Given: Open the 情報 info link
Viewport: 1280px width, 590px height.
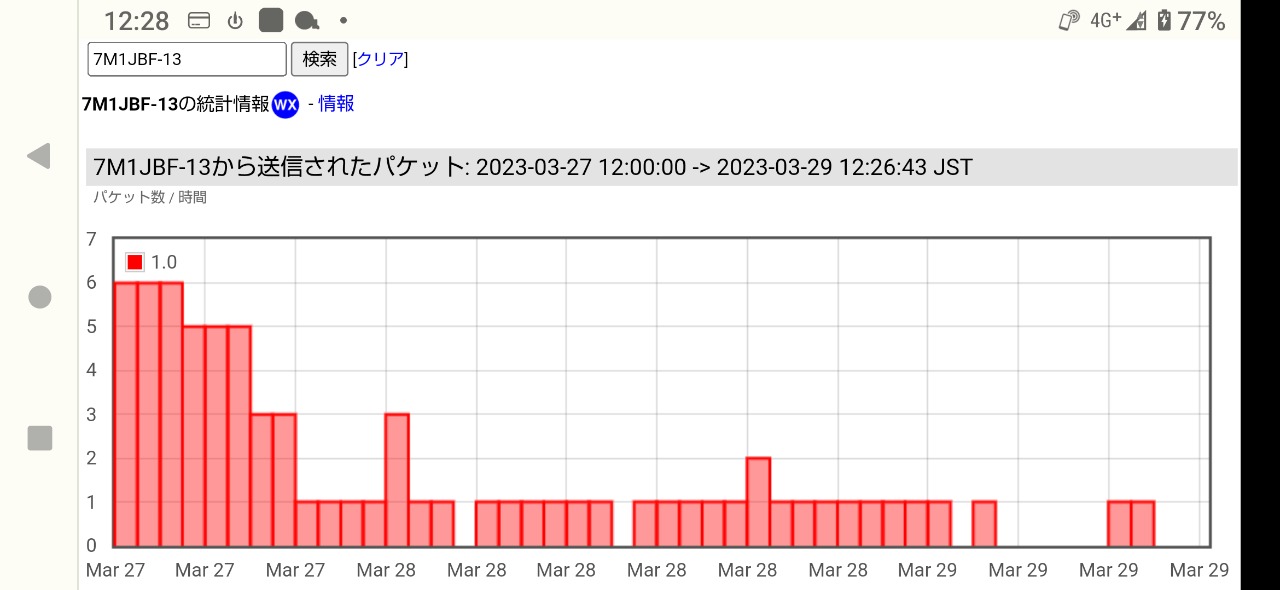Looking at the screenshot, I should click(336, 104).
